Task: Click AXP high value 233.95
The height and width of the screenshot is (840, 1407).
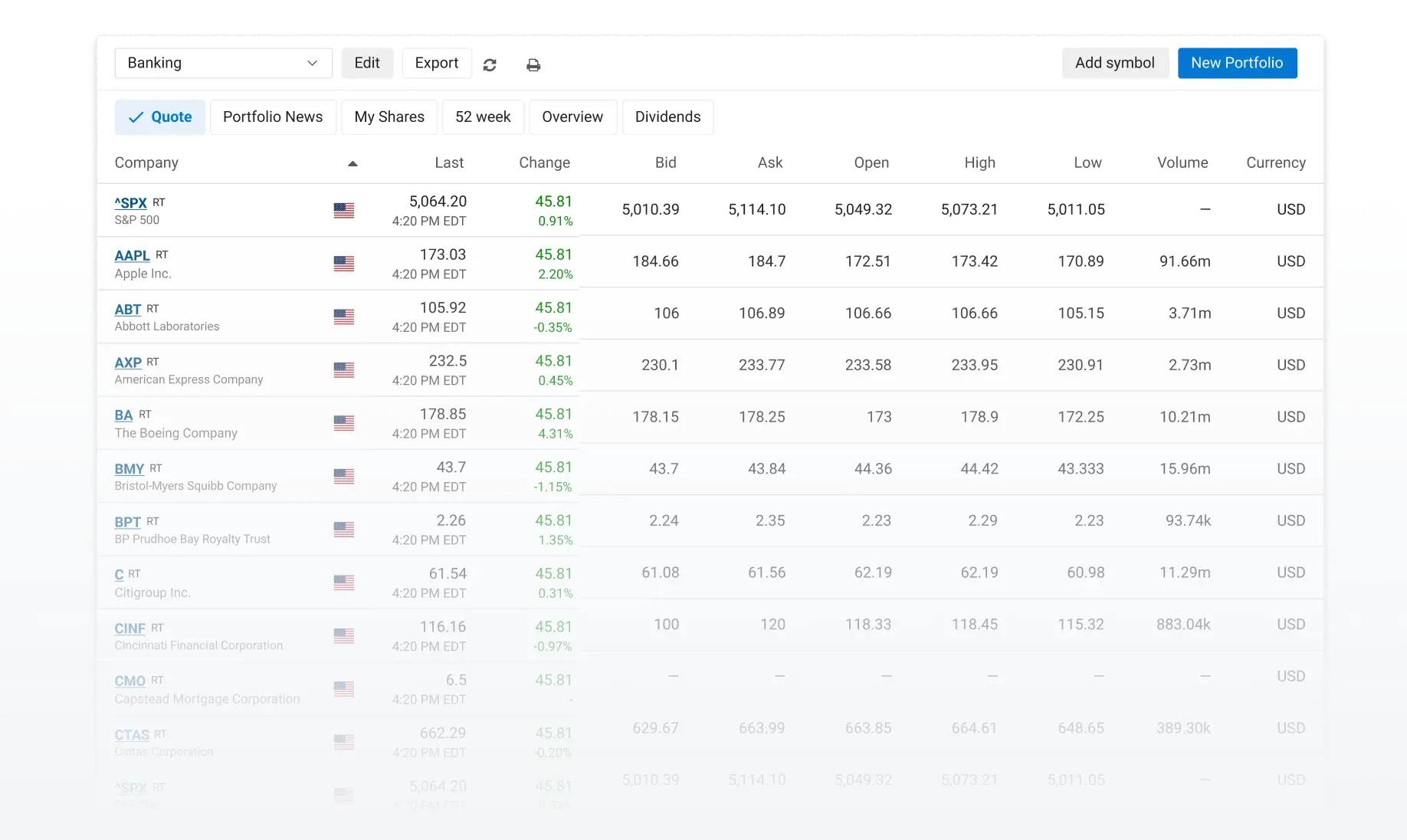Action: [975, 365]
